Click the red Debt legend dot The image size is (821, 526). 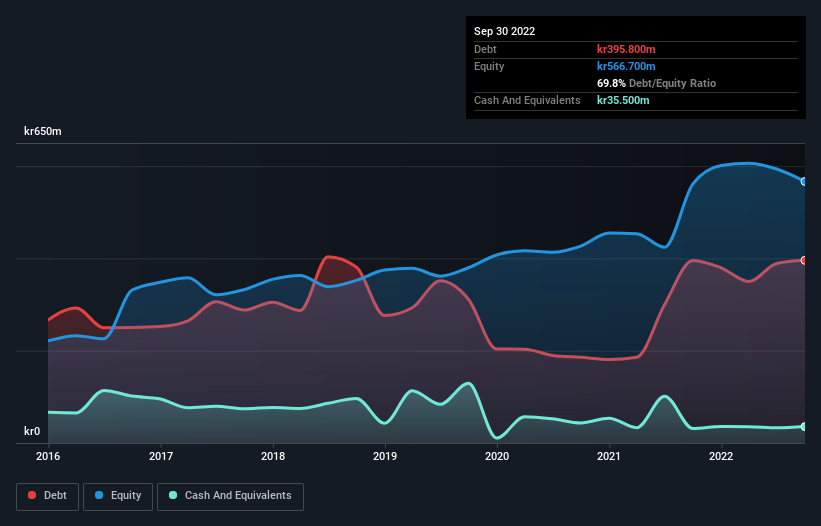click(x=32, y=495)
